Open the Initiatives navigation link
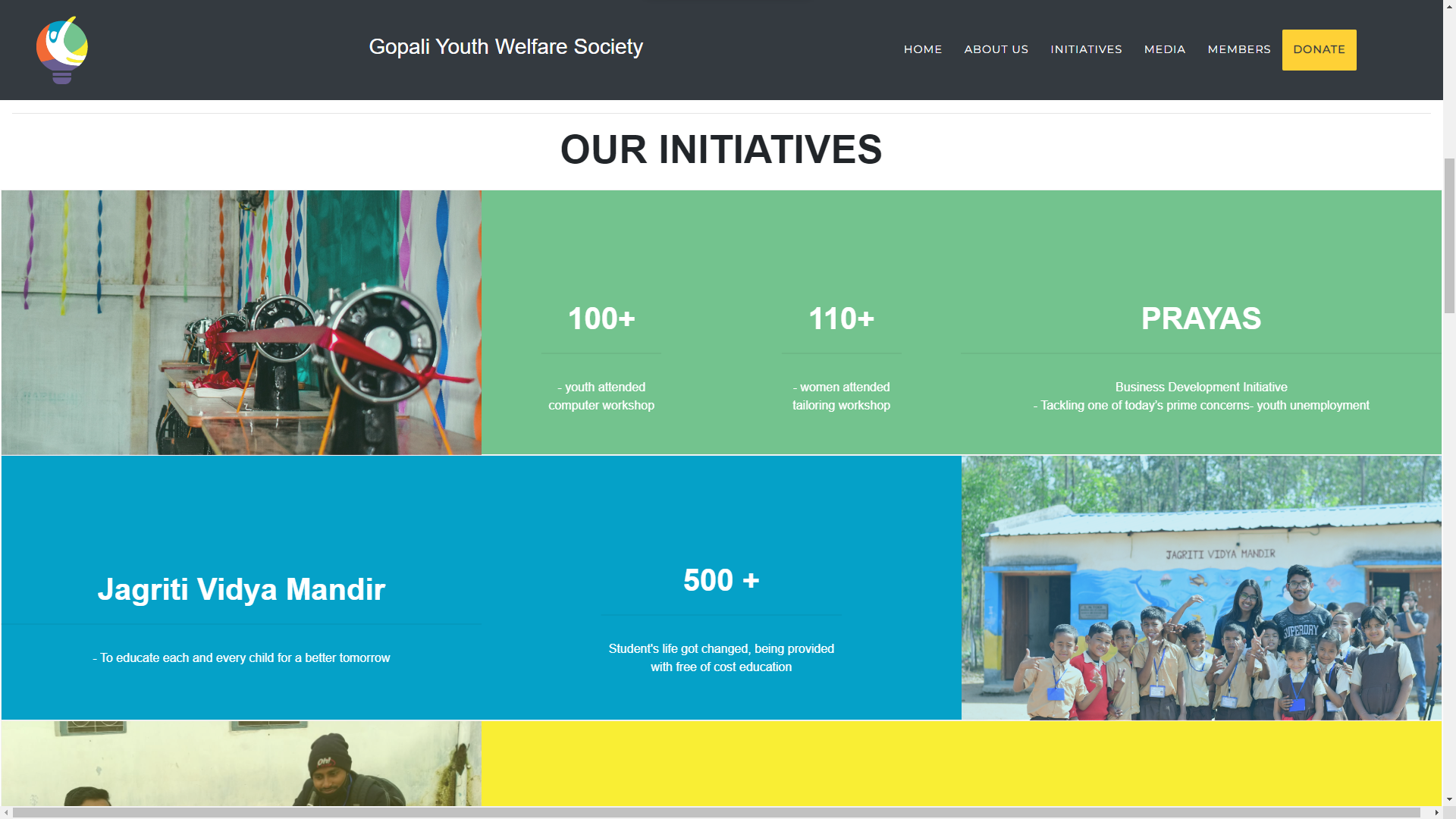This screenshot has width=1456, height=819. [1086, 49]
